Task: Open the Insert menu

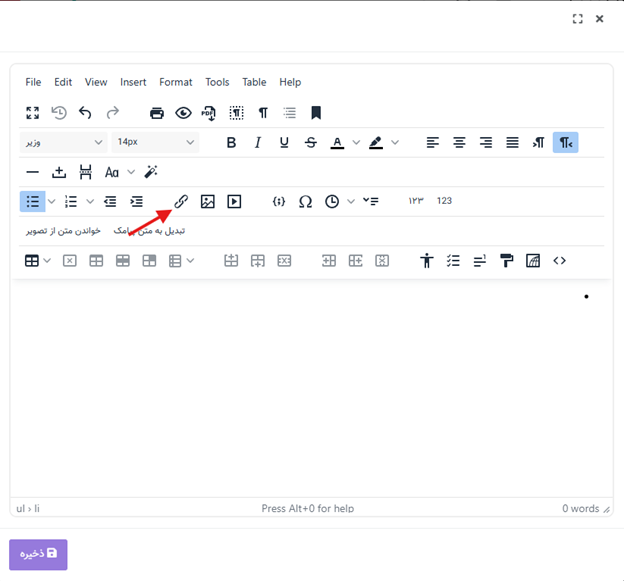Action: click(133, 82)
